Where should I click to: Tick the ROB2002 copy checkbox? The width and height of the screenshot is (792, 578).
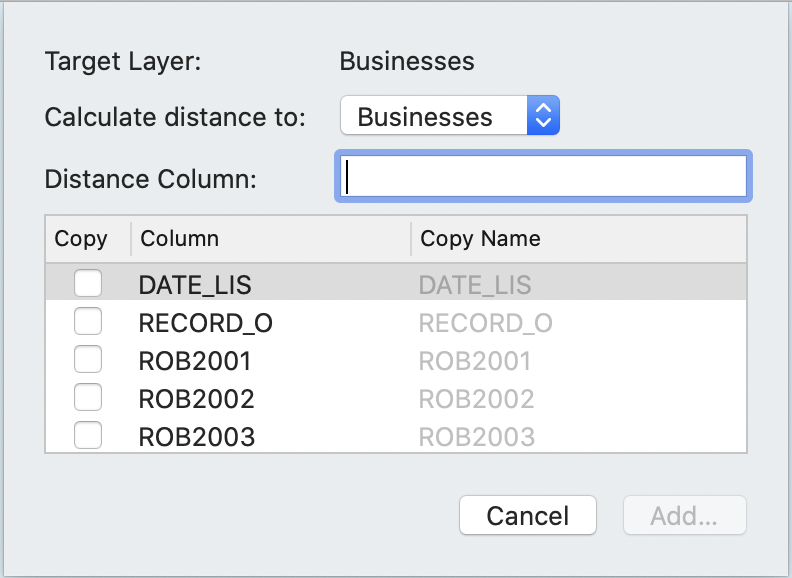[x=88, y=397]
